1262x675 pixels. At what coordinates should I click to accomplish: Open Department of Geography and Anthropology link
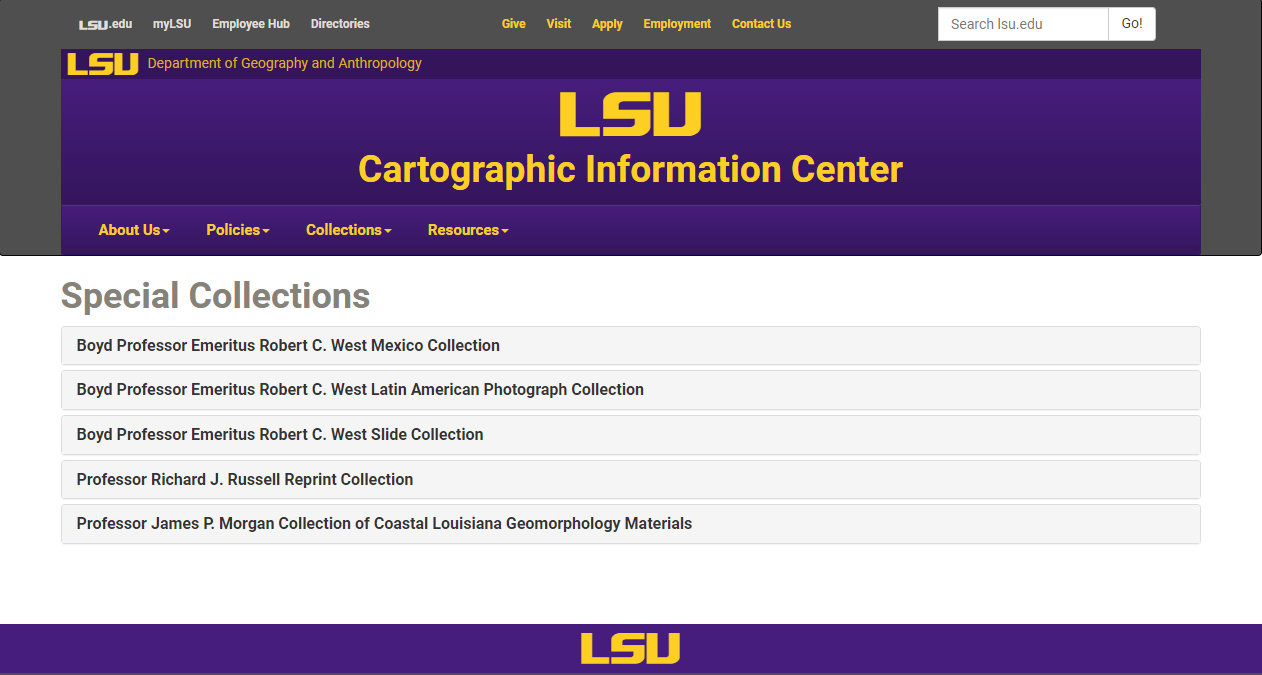click(x=285, y=63)
